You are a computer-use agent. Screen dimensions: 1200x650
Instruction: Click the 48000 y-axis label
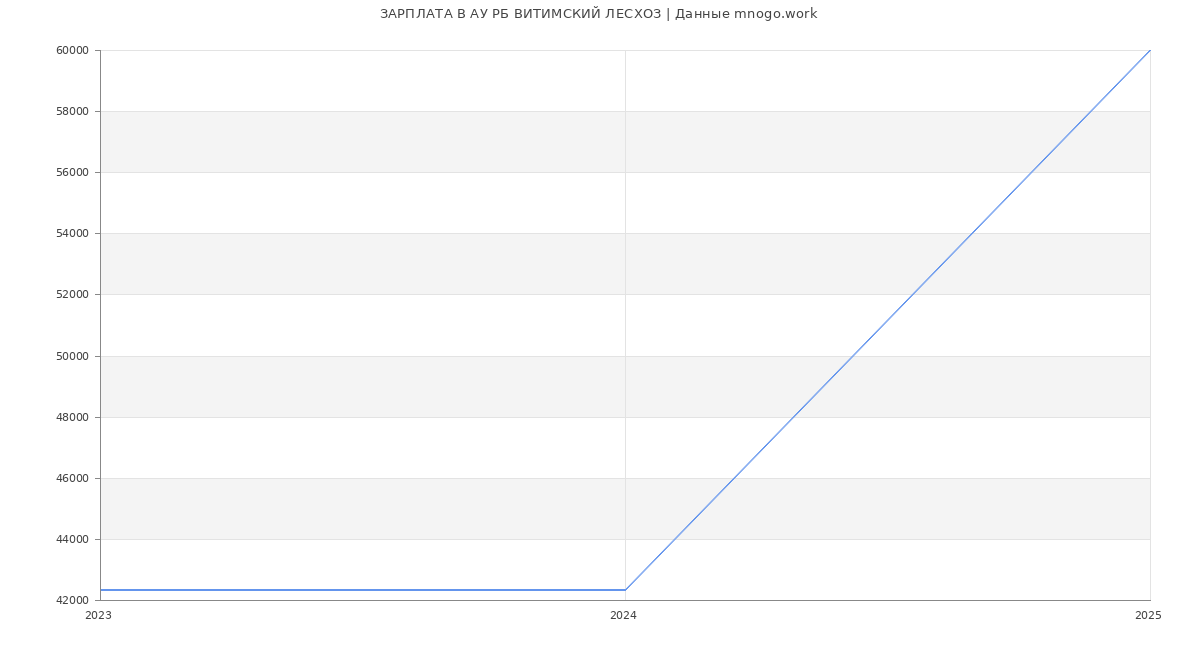point(72,417)
